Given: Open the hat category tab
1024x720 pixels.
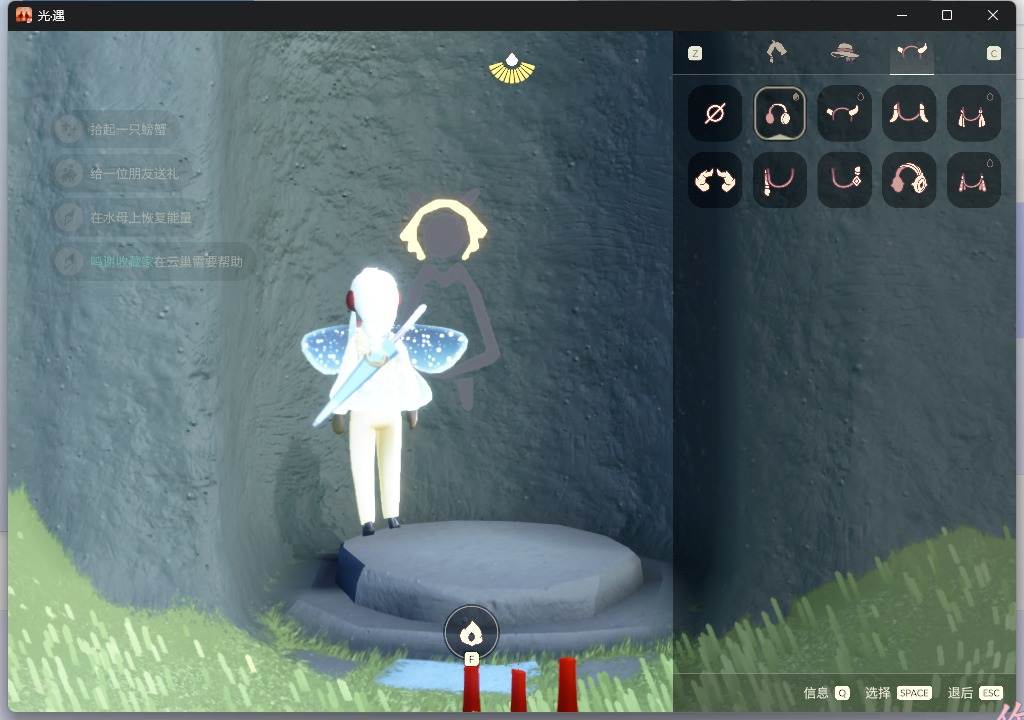Looking at the screenshot, I should pos(844,52).
